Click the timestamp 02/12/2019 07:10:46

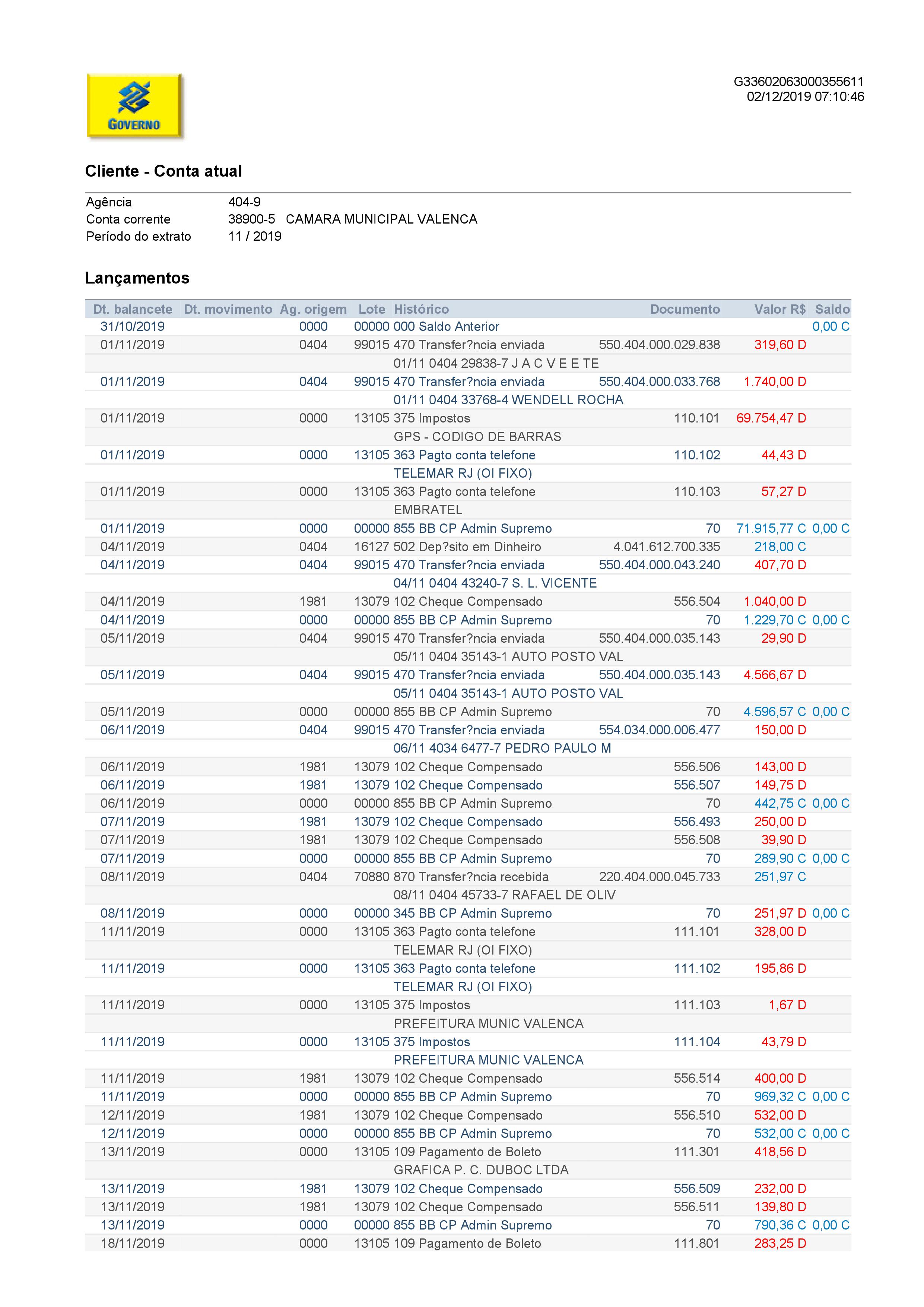pyautogui.click(x=805, y=97)
